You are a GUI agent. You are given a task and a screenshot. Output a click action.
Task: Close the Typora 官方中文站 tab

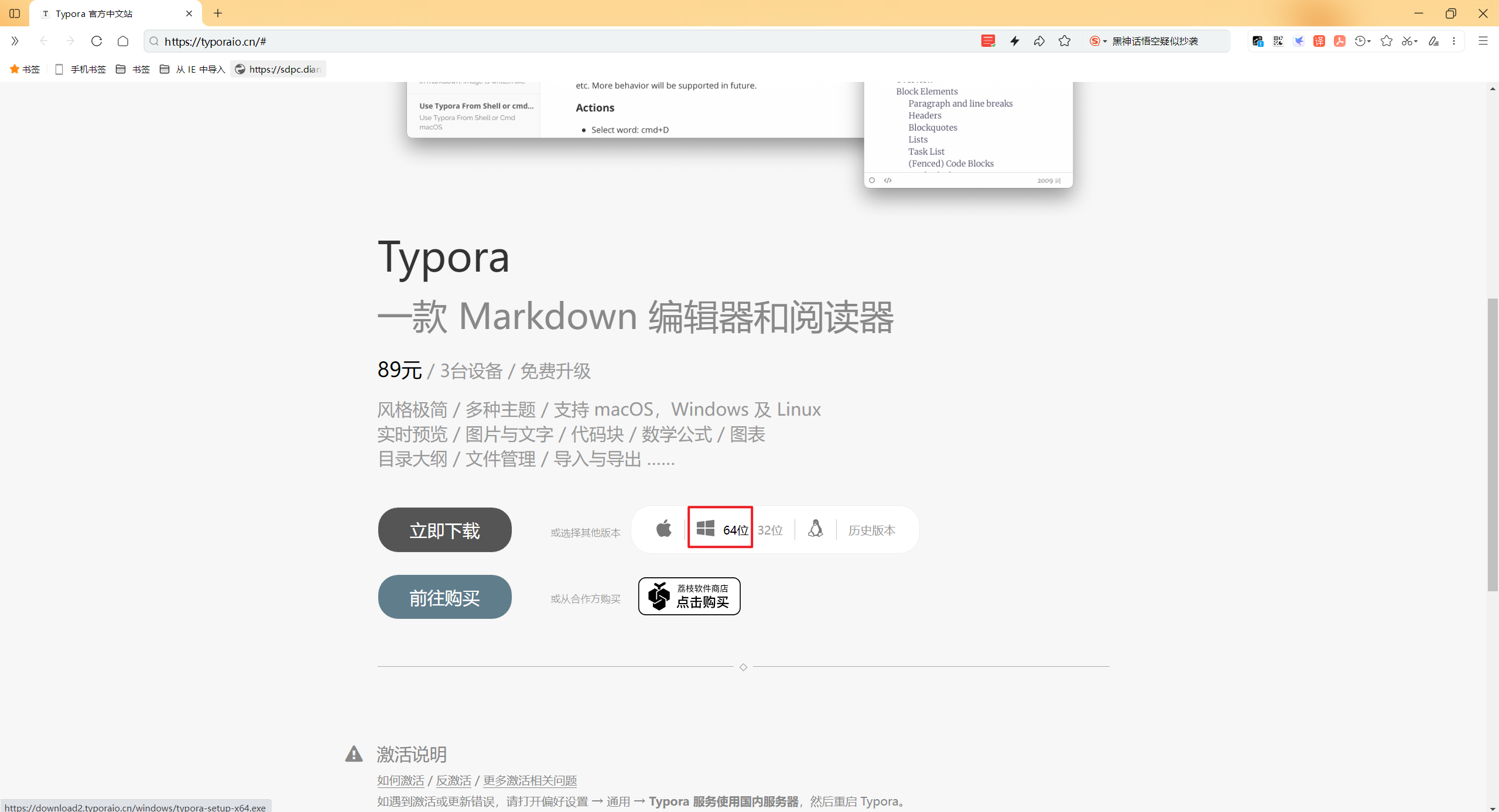coord(189,13)
